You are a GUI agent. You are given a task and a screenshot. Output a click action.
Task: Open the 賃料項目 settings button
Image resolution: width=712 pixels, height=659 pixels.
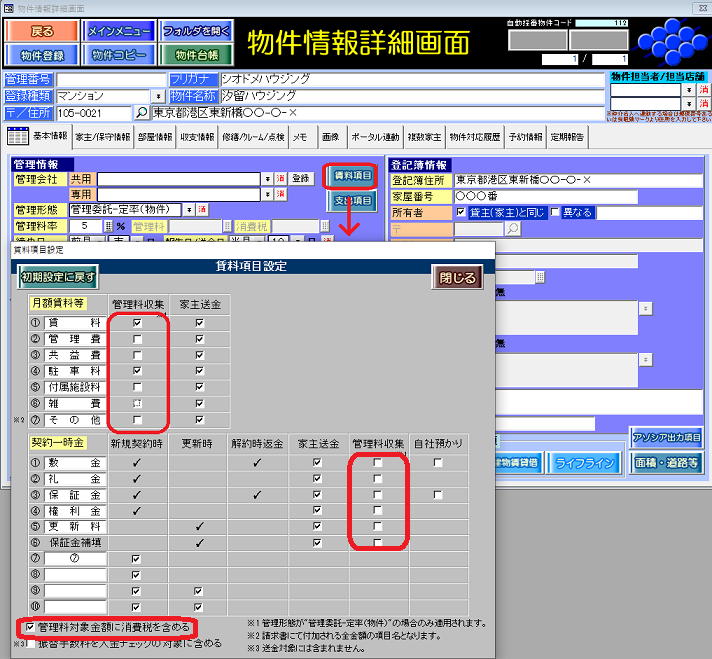(351, 176)
